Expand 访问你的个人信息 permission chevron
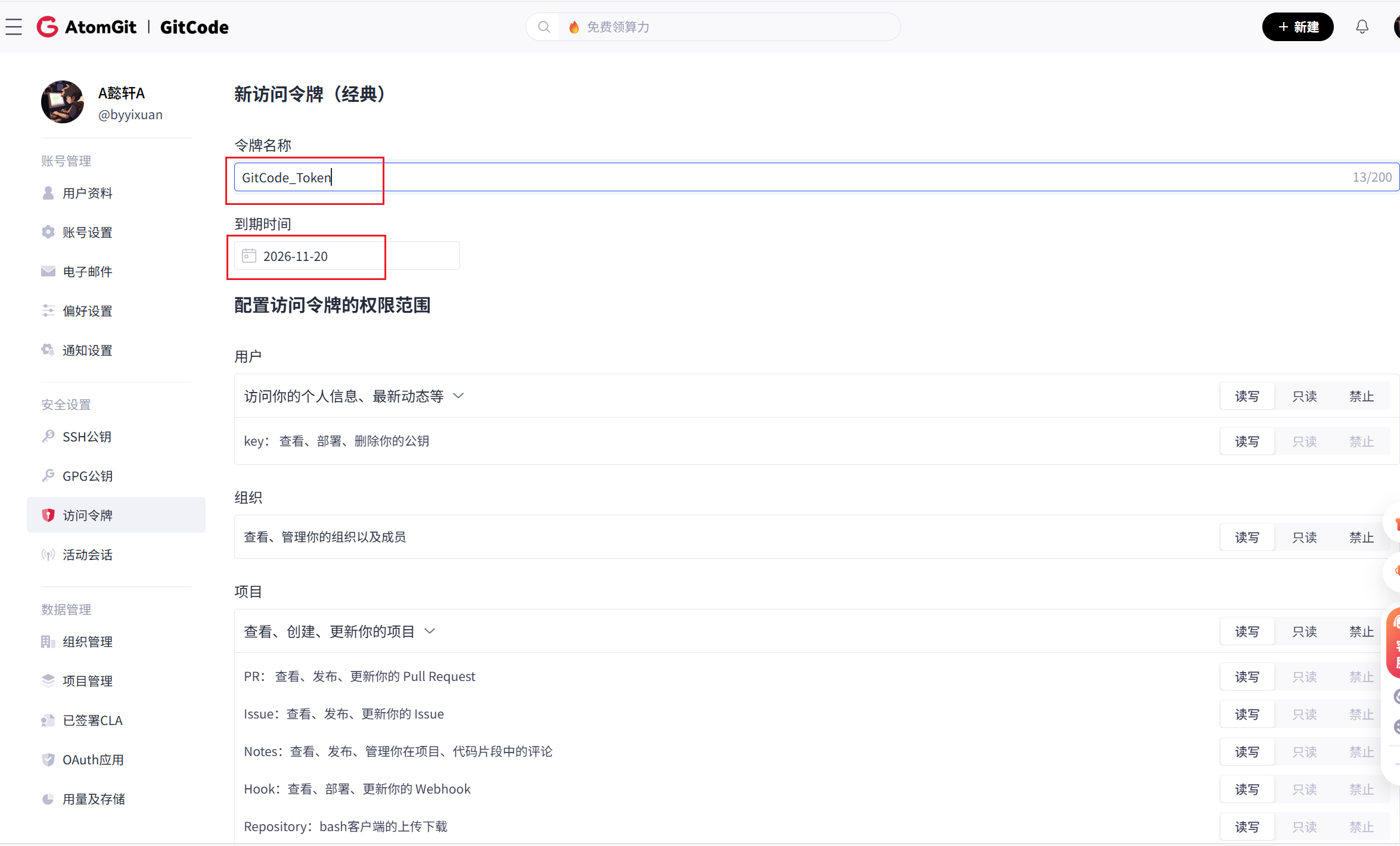The image size is (1400, 846). pyautogui.click(x=458, y=396)
